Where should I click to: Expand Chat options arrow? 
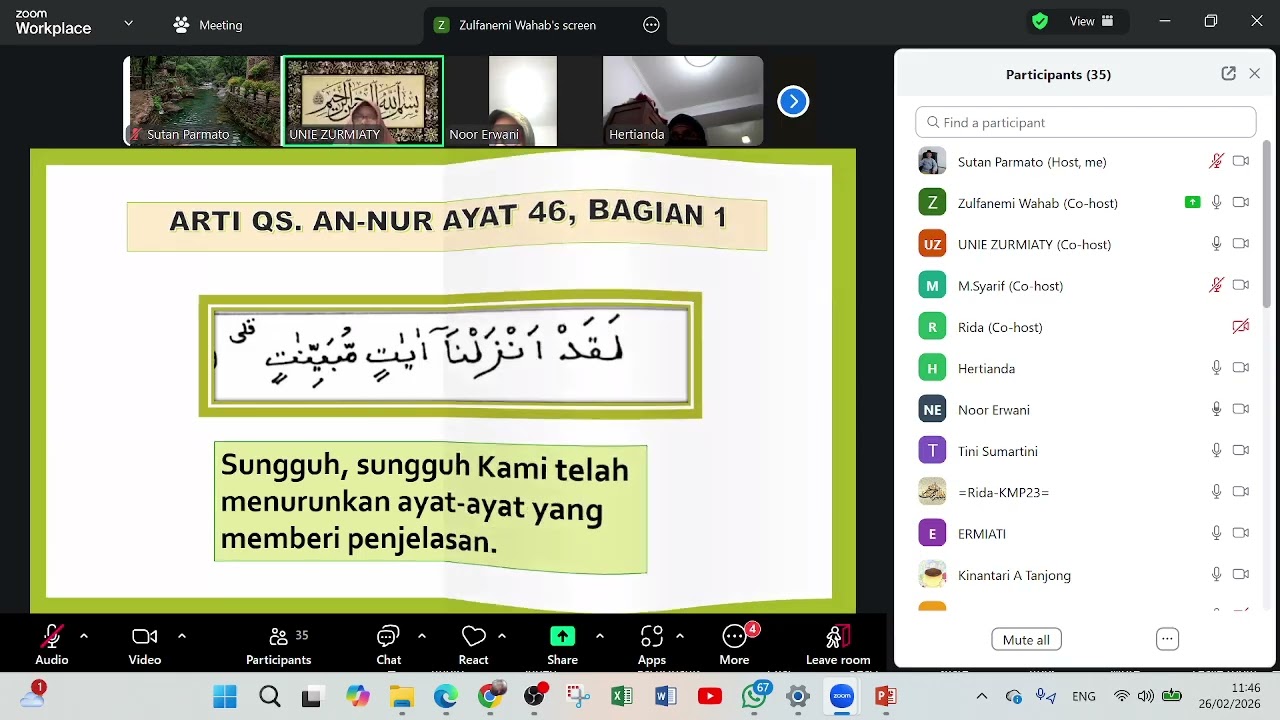tap(422, 636)
